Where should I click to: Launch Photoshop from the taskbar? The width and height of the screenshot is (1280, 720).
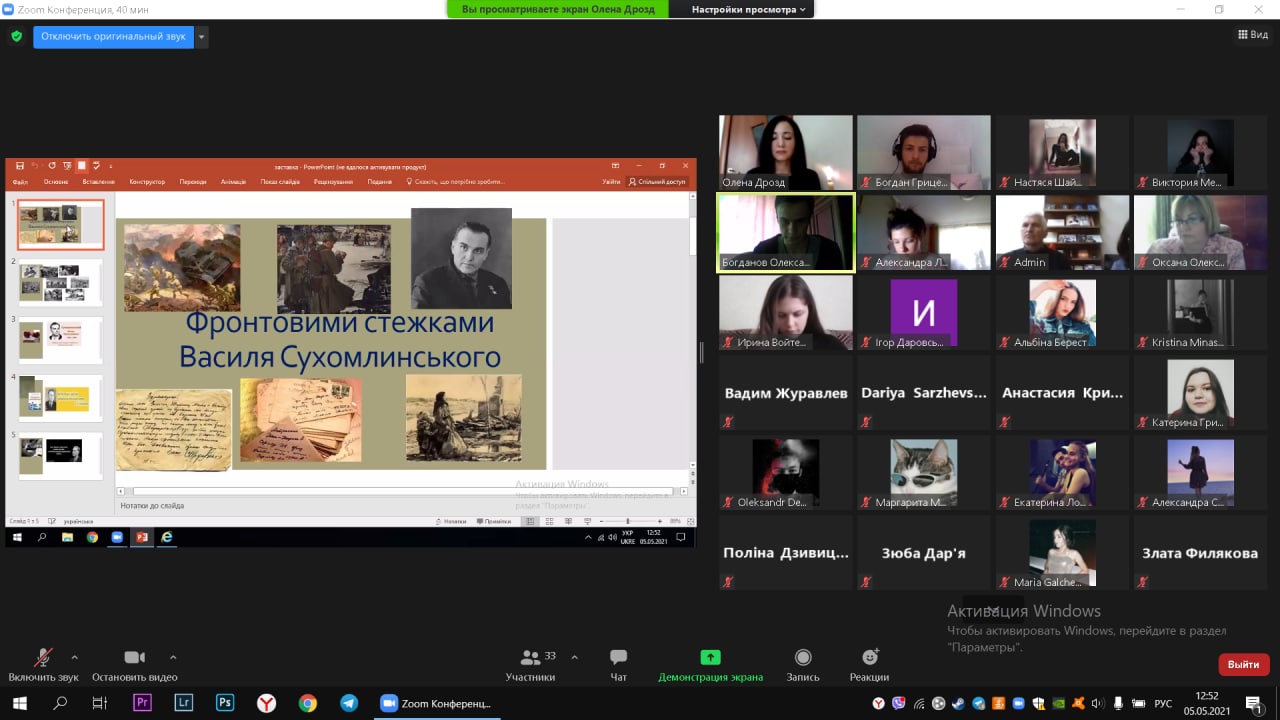pos(225,703)
